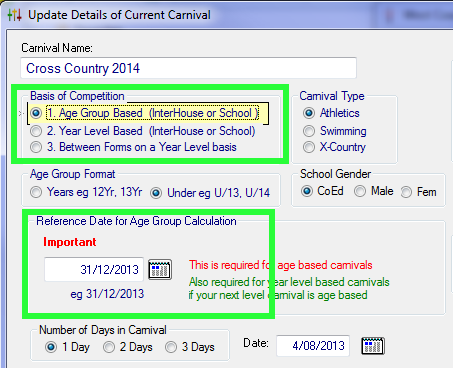Open calendar picker beside carnival Date field
Image resolution: width=453 pixels, height=368 pixels.
pyautogui.click(x=373, y=346)
